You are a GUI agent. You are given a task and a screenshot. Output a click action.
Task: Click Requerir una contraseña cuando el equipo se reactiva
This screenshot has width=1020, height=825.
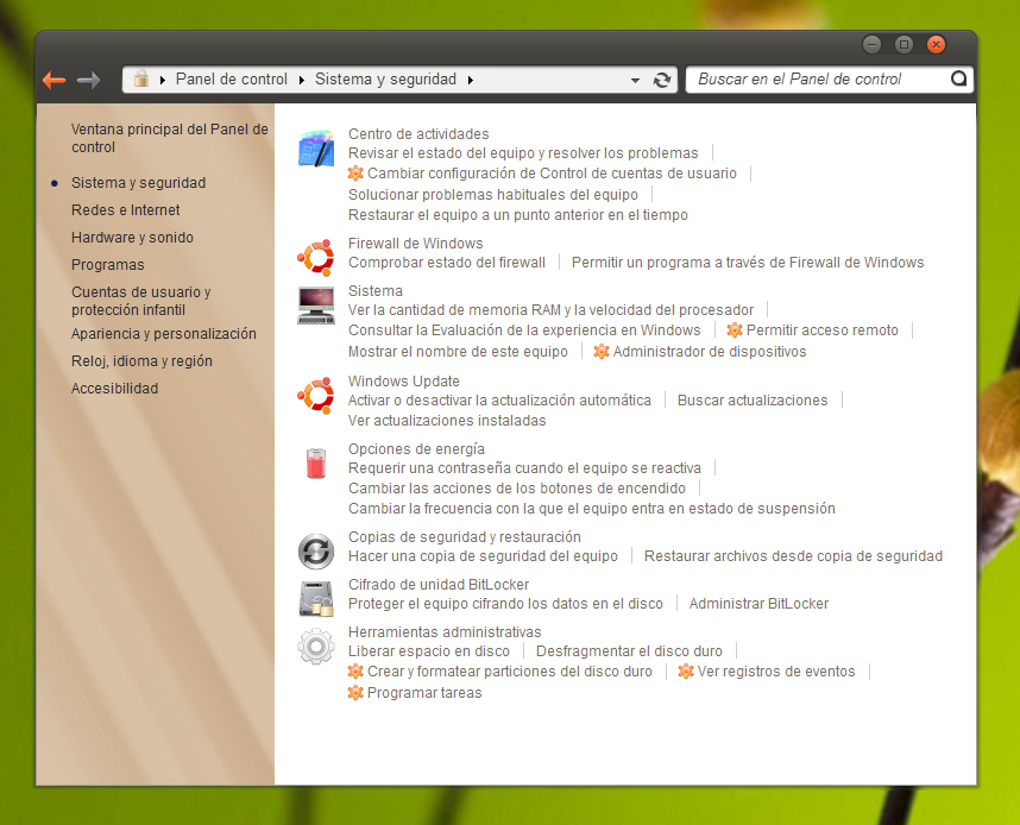pos(524,468)
